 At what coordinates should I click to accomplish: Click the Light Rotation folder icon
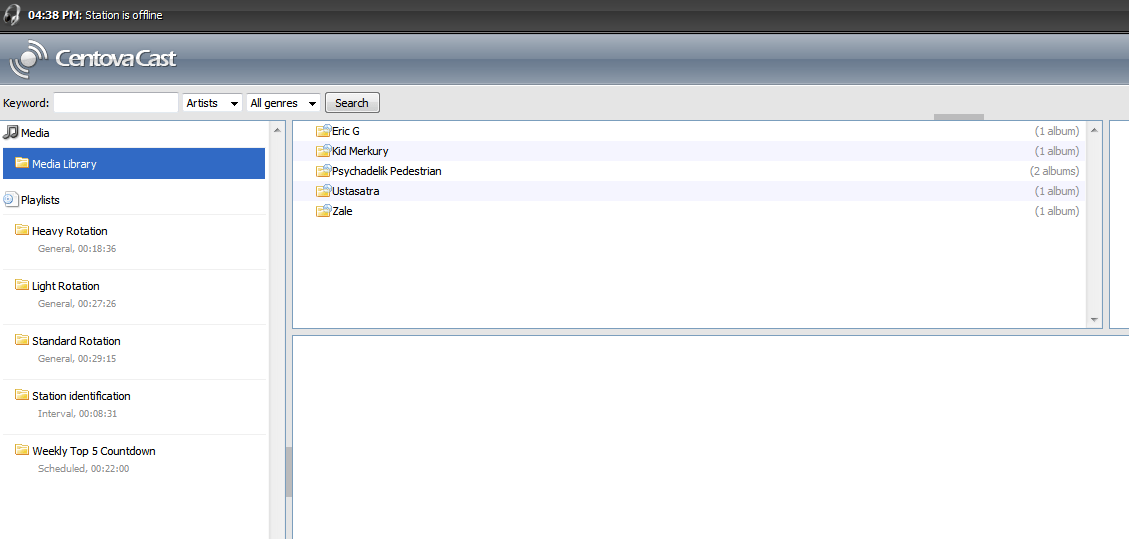[22, 285]
